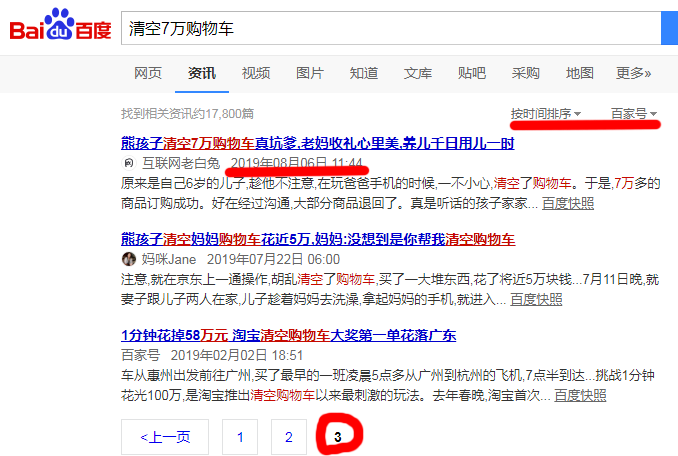Open the 知道 tab
The width and height of the screenshot is (678, 456).
(x=364, y=73)
